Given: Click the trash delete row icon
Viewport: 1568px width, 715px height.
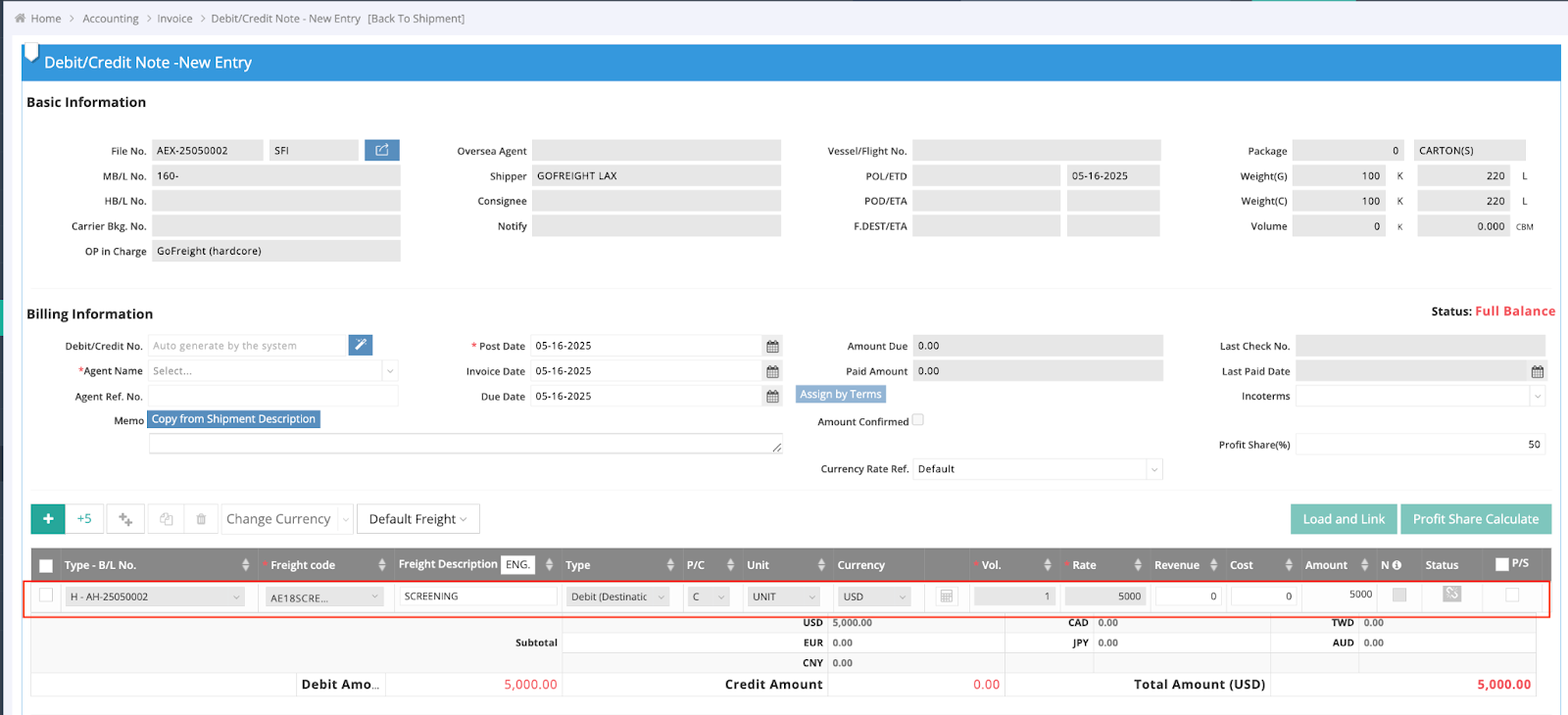Looking at the screenshot, I should pyautogui.click(x=201, y=519).
